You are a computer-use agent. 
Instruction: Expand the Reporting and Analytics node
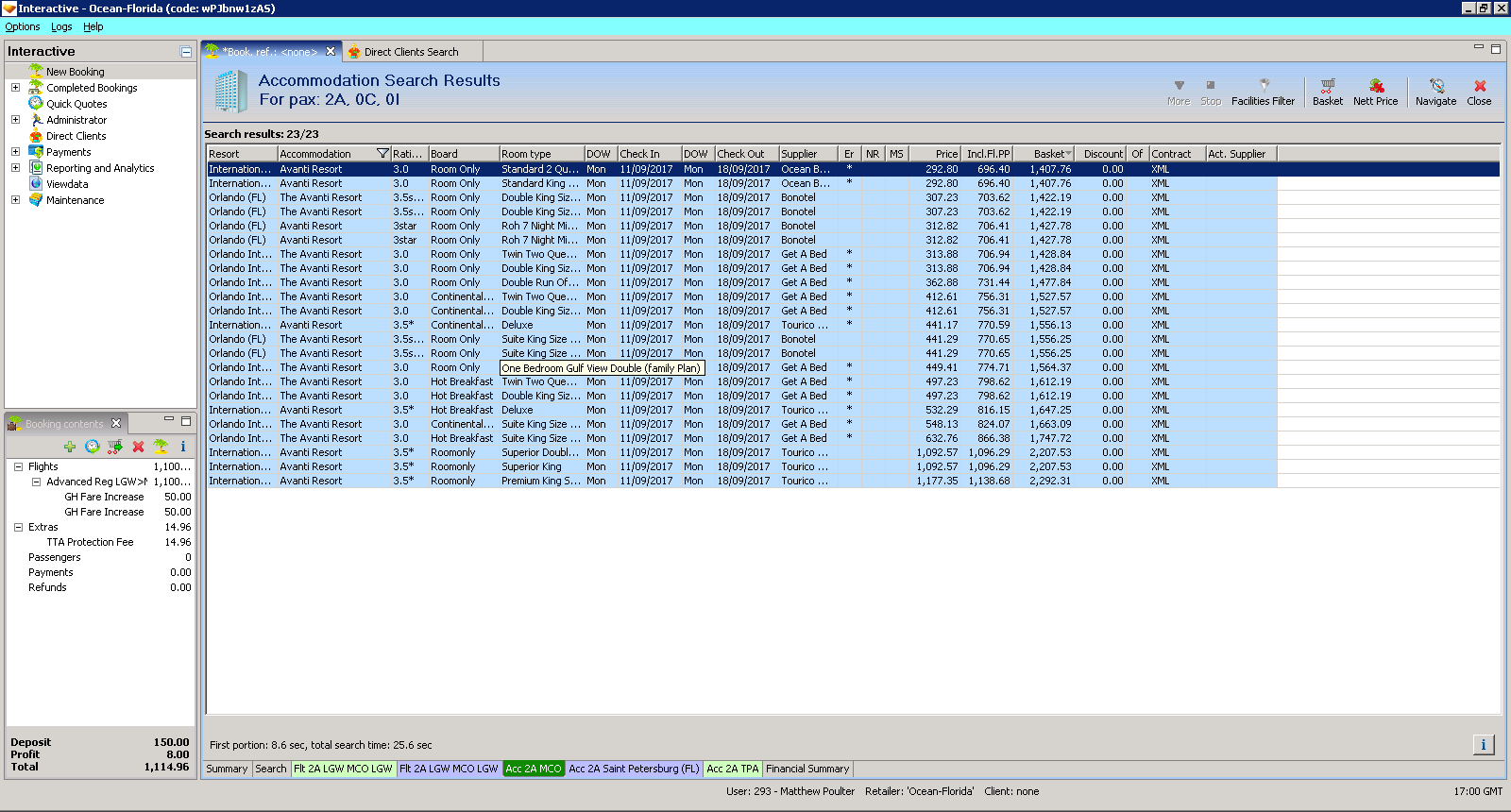tap(15, 168)
